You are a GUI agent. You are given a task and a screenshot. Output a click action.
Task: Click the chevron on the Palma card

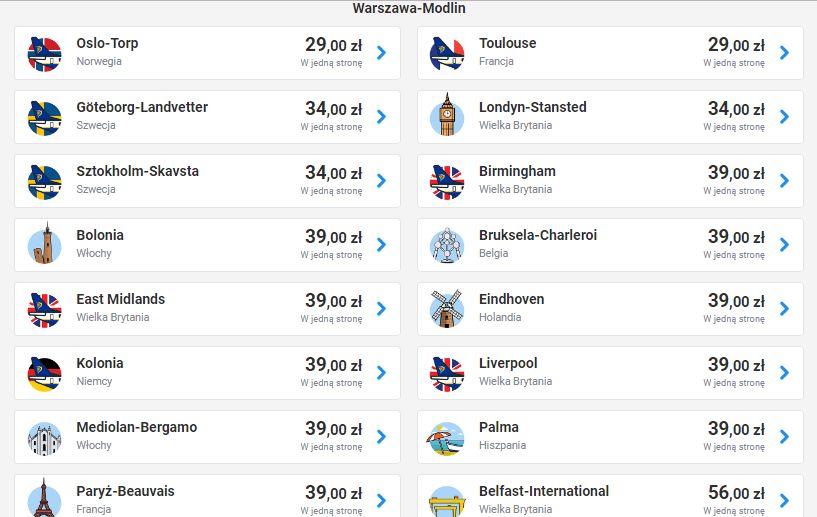pos(784,437)
